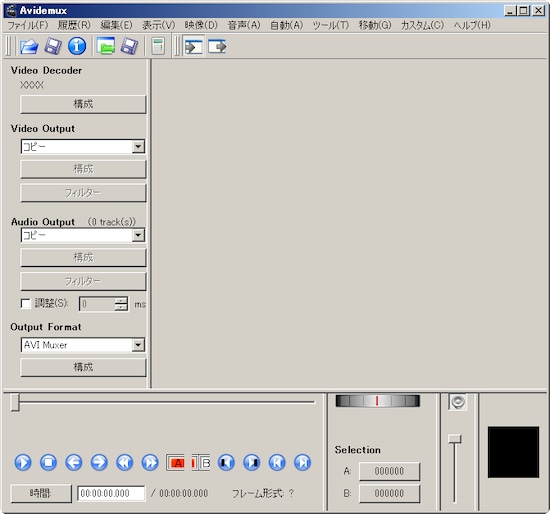Click the rewind to previous keyframe icon
Image resolution: width=550 pixels, height=514 pixels.
coord(125,462)
